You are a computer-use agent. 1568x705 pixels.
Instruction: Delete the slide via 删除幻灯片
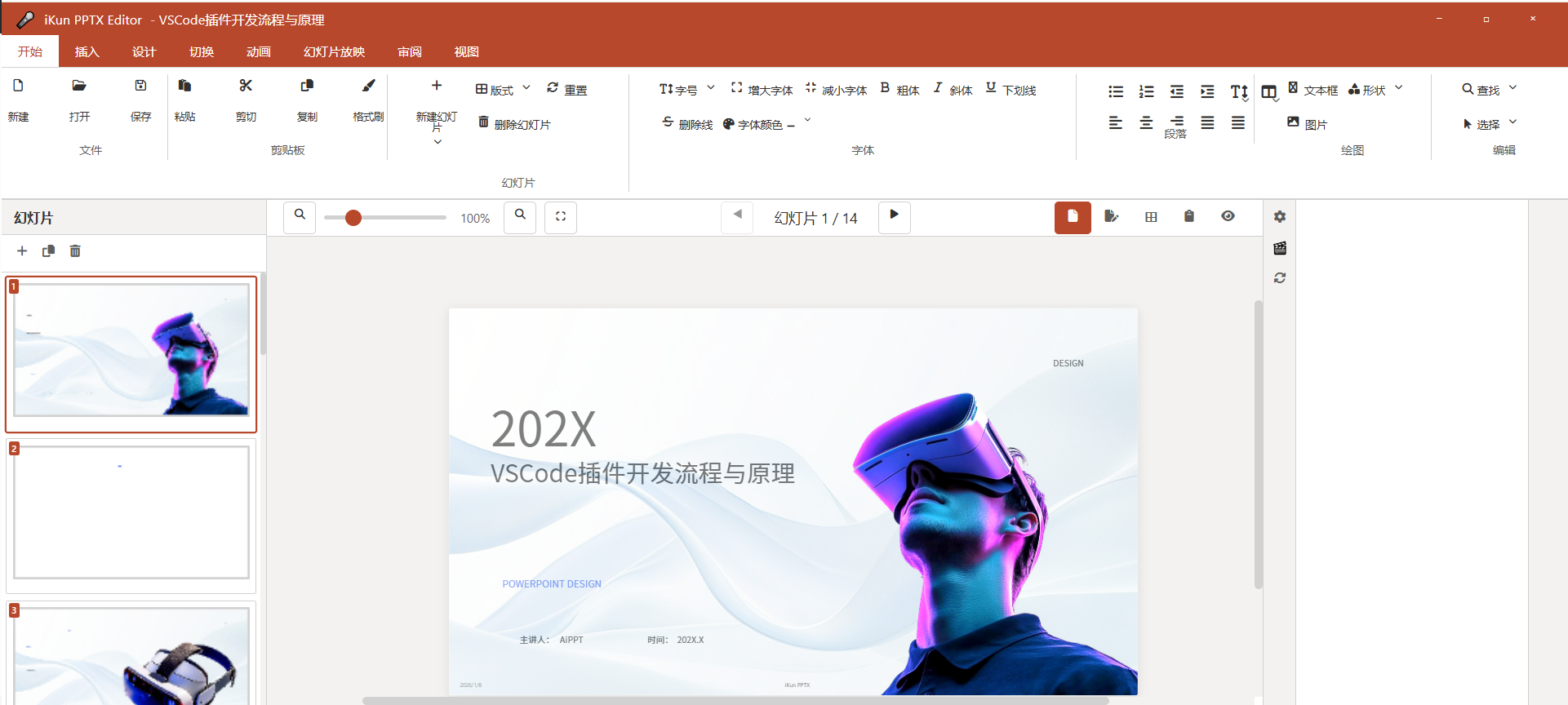click(x=514, y=123)
